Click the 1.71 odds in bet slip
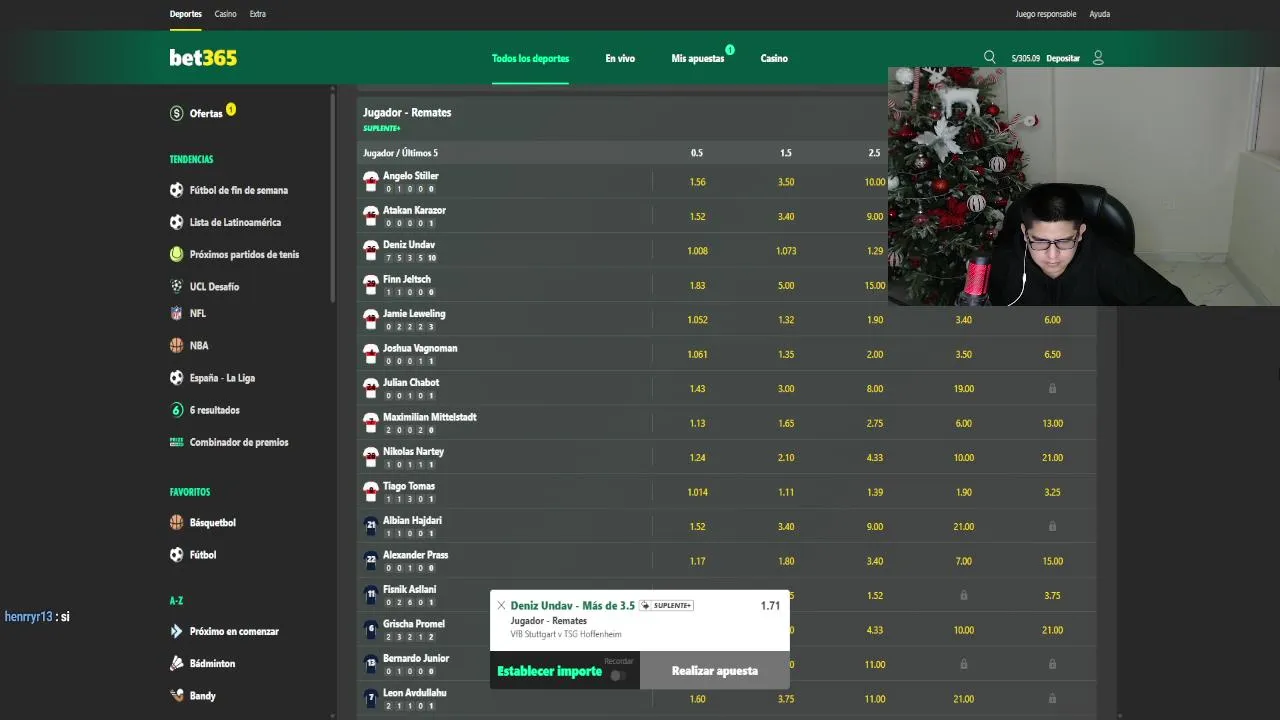The width and height of the screenshot is (1280, 720). (770, 606)
